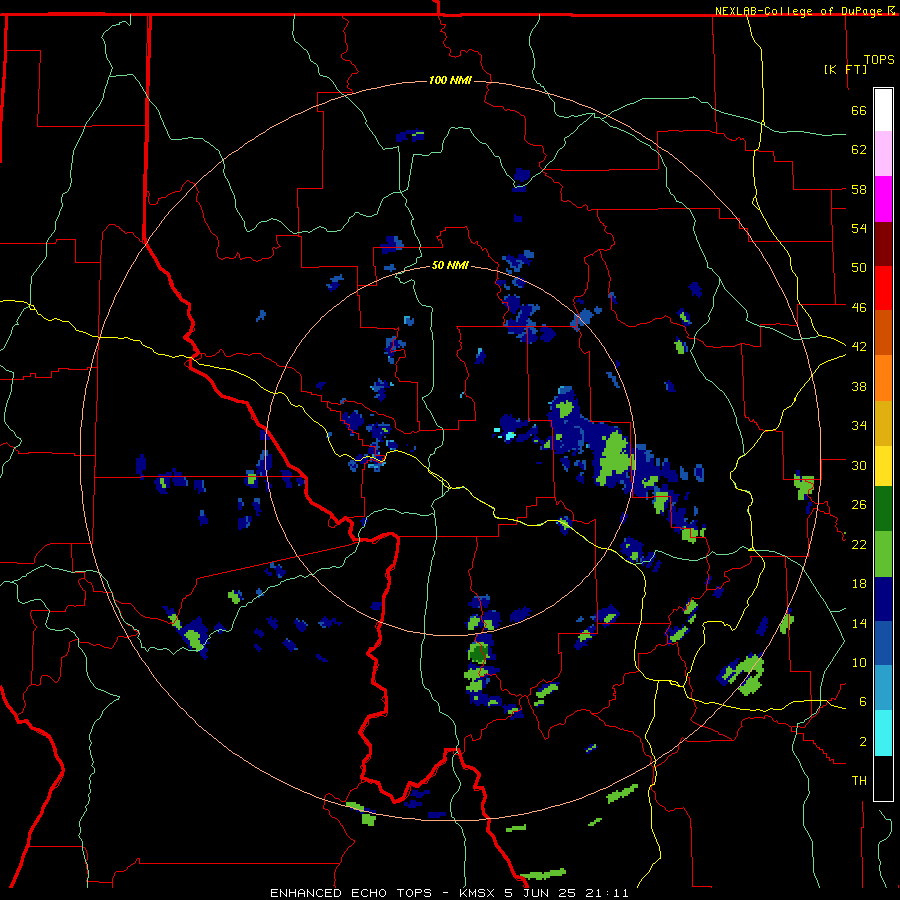
Task: Pick the yellow swatch beside label 30
Action: tap(883, 465)
